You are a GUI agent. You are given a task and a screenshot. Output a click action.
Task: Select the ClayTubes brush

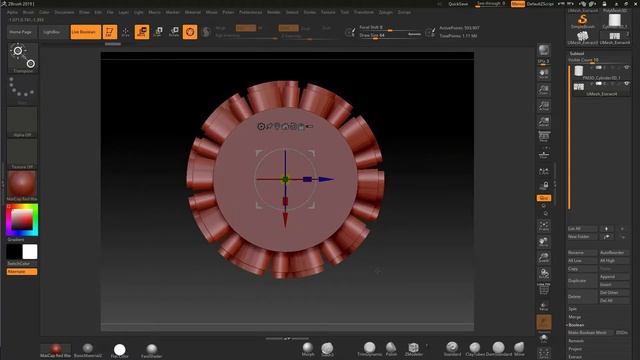pos(475,349)
